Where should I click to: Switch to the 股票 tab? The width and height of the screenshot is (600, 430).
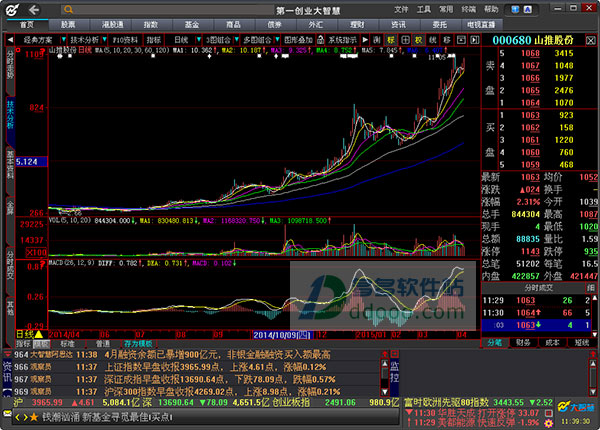pyautogui.click(x=68, y=25)
